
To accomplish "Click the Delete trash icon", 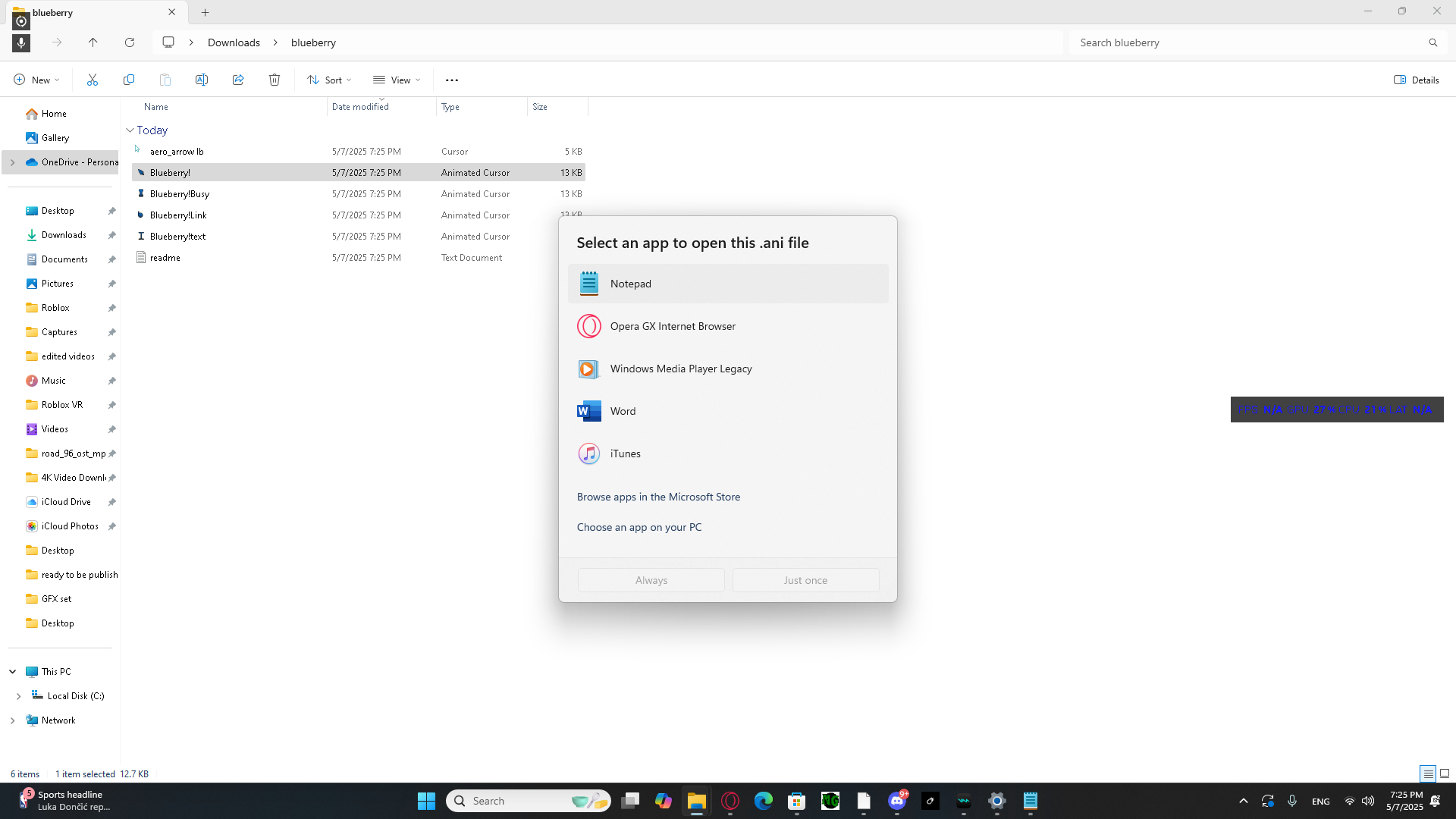I will pos(275,80).
